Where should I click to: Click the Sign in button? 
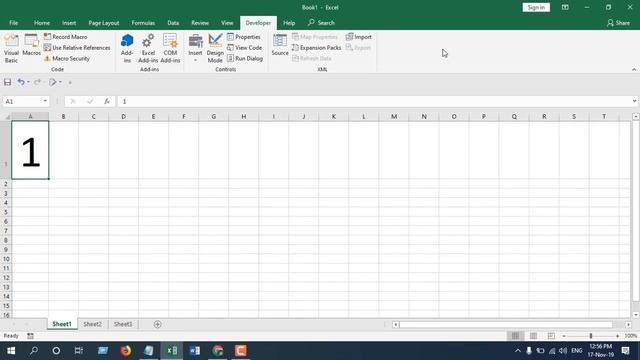tap(536, 7)
